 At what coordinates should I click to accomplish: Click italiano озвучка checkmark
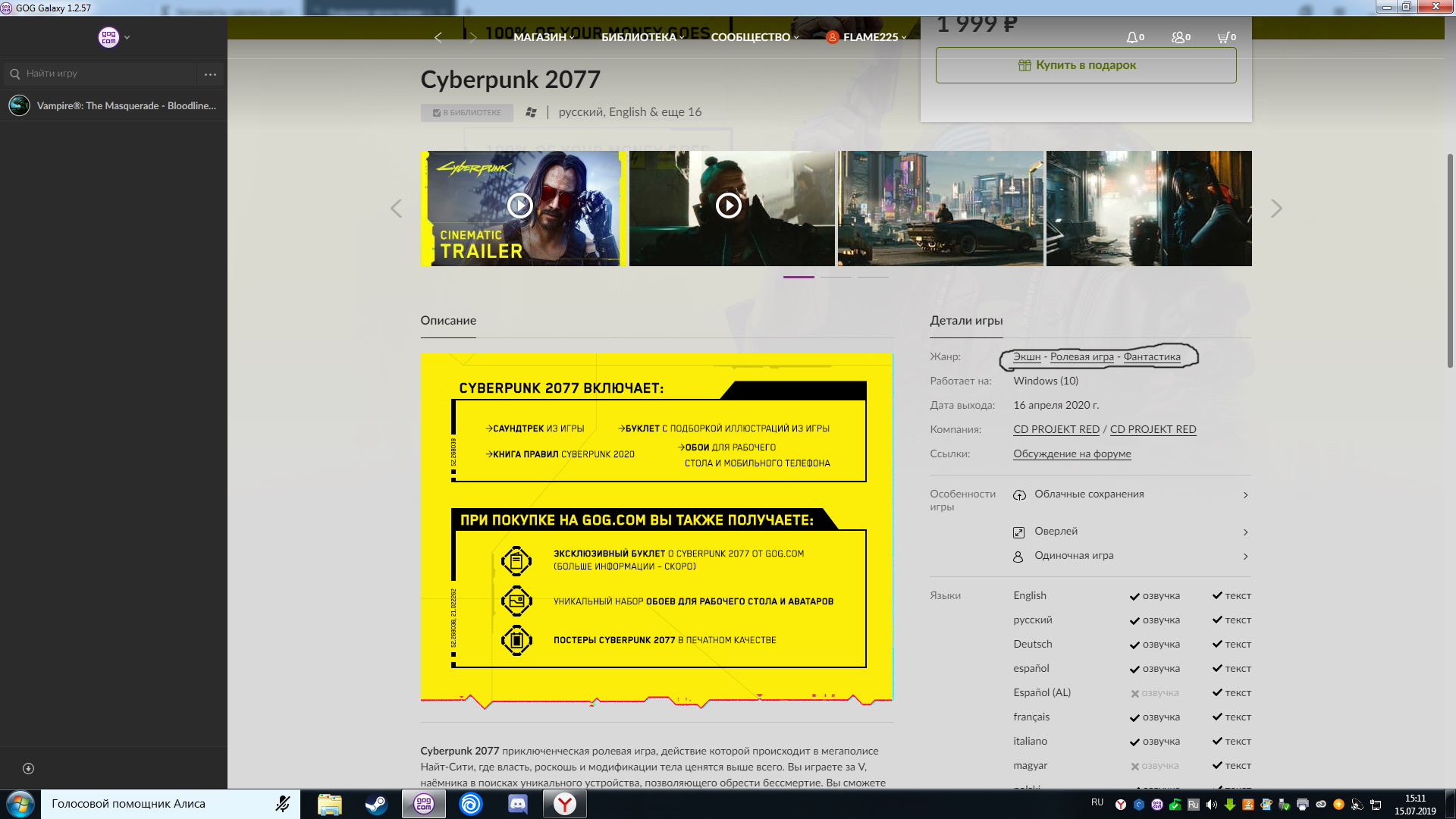click(1134, 742)
